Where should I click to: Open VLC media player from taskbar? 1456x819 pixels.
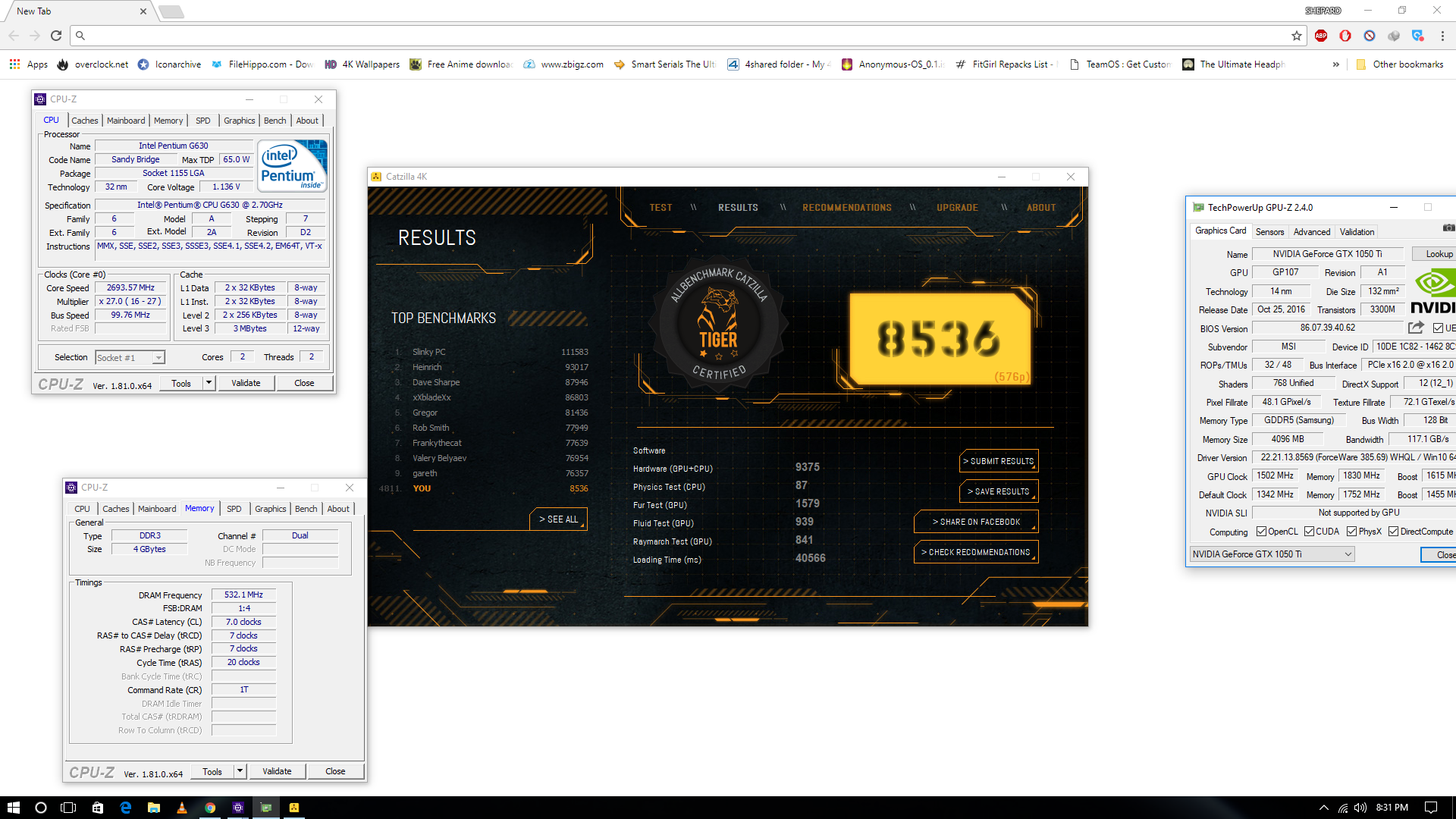click(x=181, y=808)
